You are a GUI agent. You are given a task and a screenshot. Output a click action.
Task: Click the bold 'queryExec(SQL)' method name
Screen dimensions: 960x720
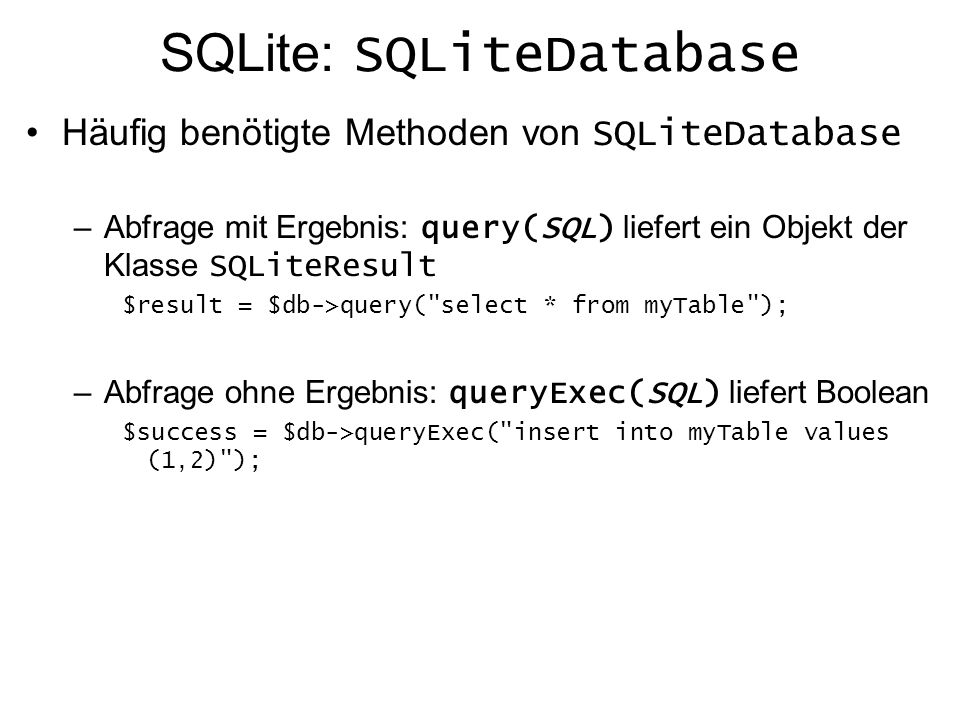pyautogui.click(x=584, y=393)
